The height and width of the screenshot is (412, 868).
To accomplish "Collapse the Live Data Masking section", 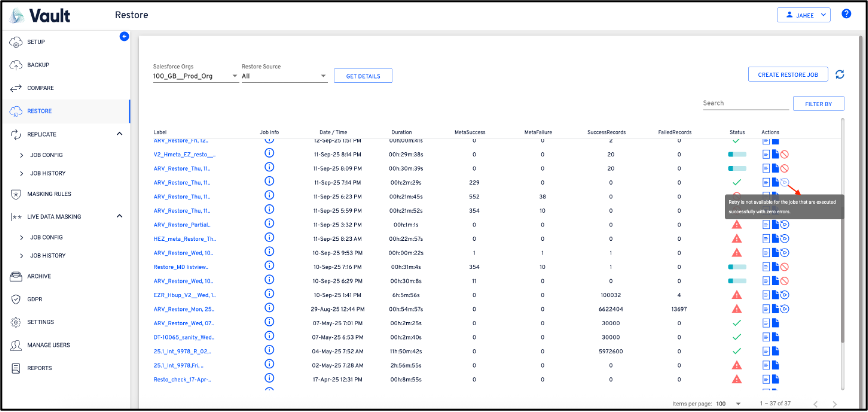I will [119, 216].
